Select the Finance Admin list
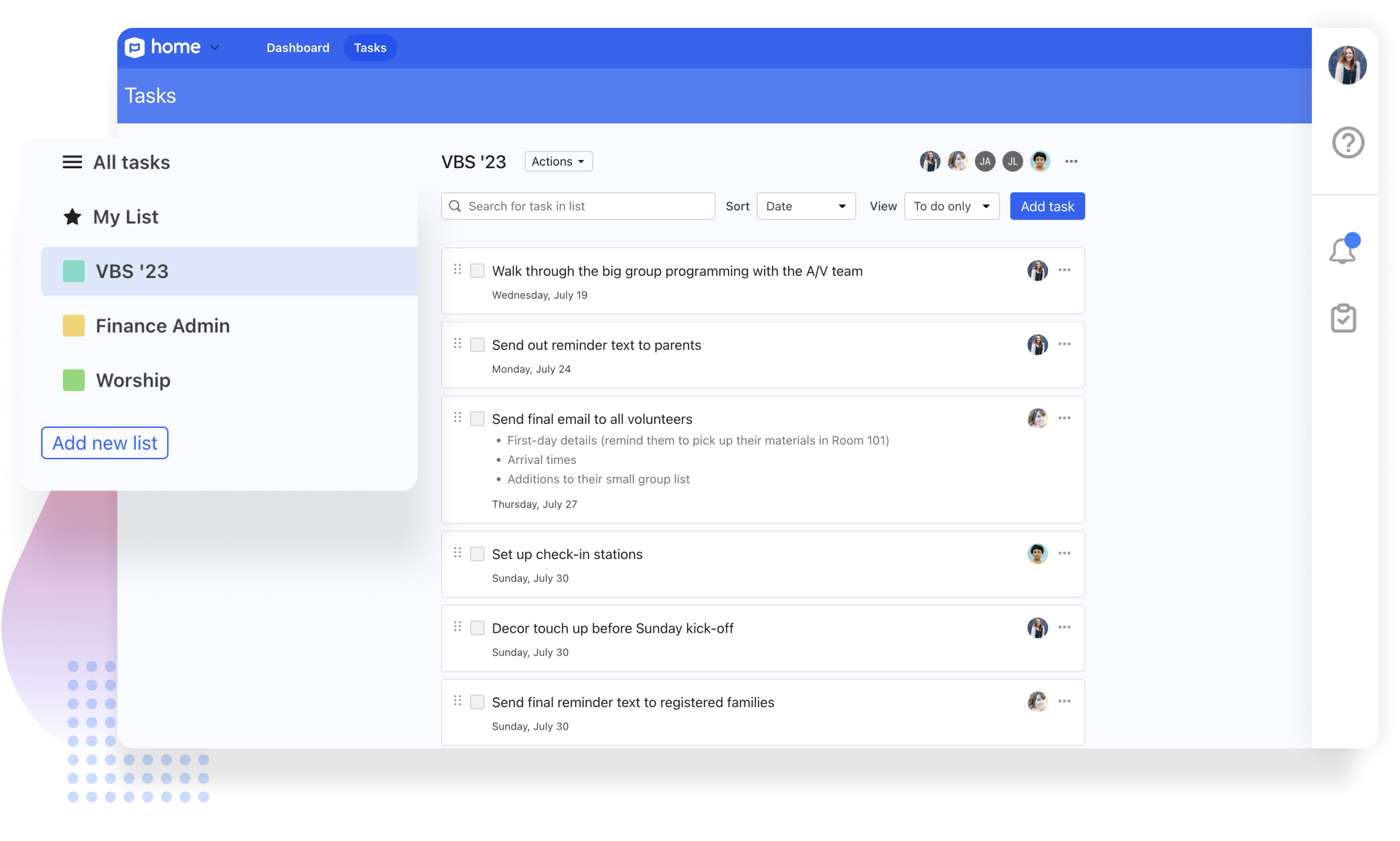Image resolution: width=1400 pixels, height=841 pixels. tap(162, 326)
